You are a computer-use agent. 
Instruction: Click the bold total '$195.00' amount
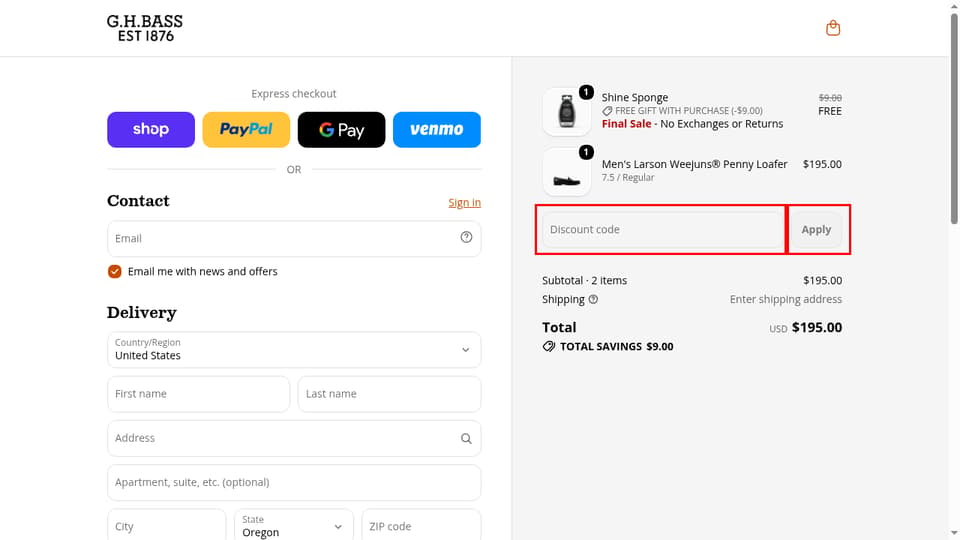(817, 328)
